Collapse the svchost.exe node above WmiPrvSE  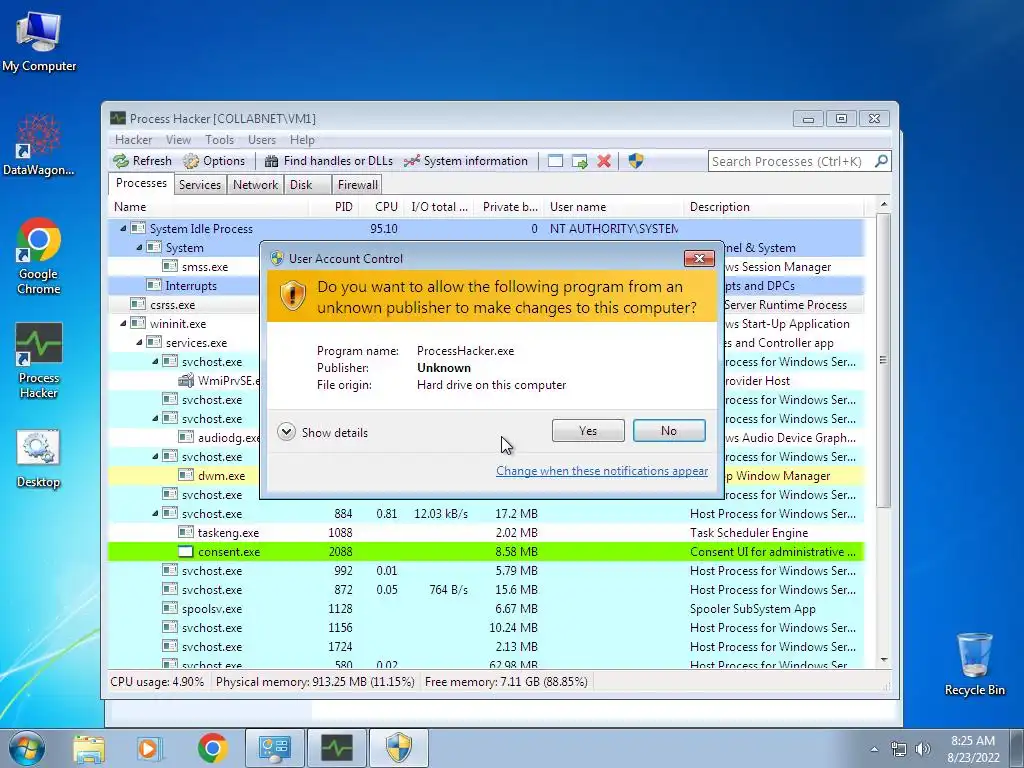click(x=155, y=361)
